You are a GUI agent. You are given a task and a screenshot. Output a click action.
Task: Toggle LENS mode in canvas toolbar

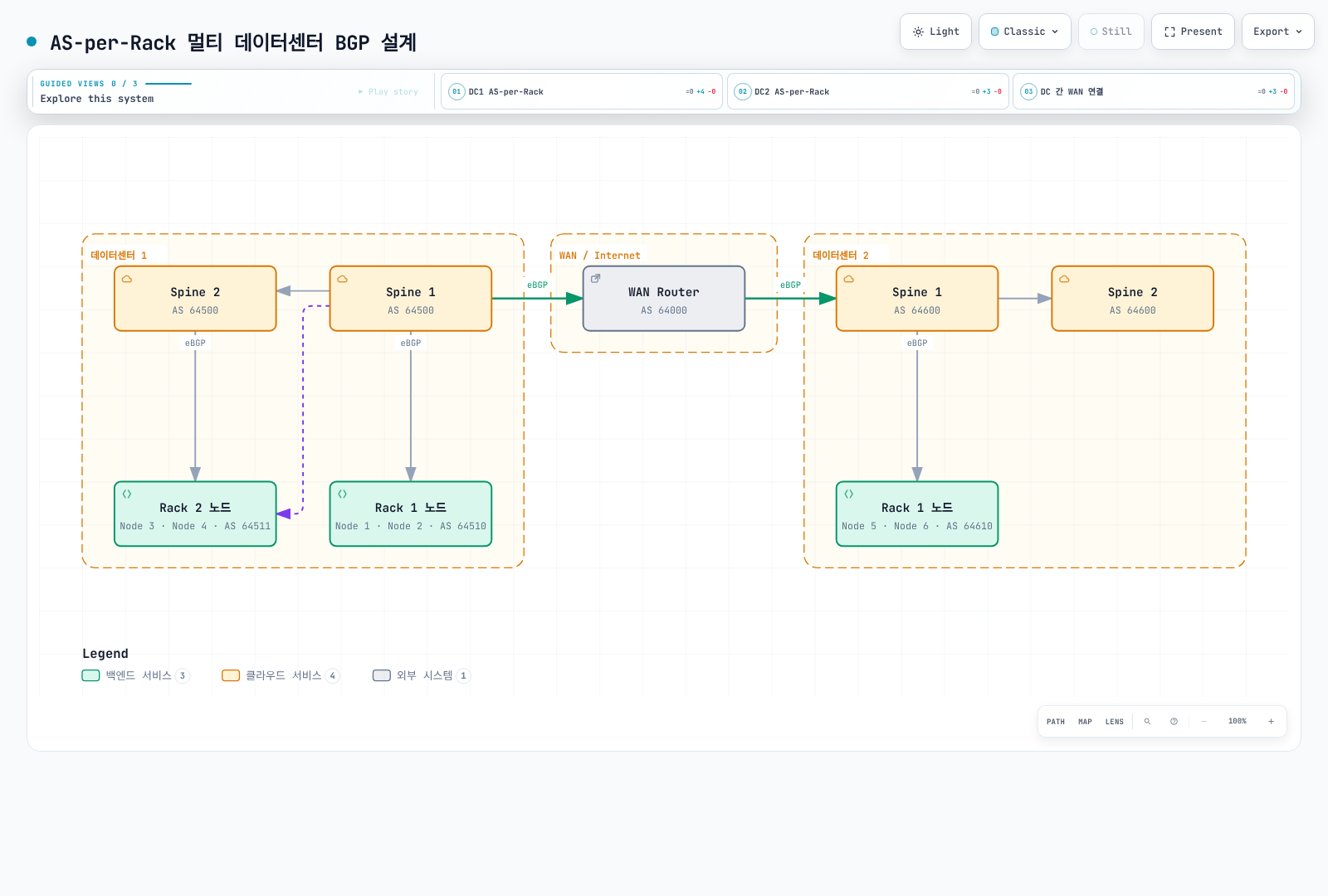coord(1115,722)
